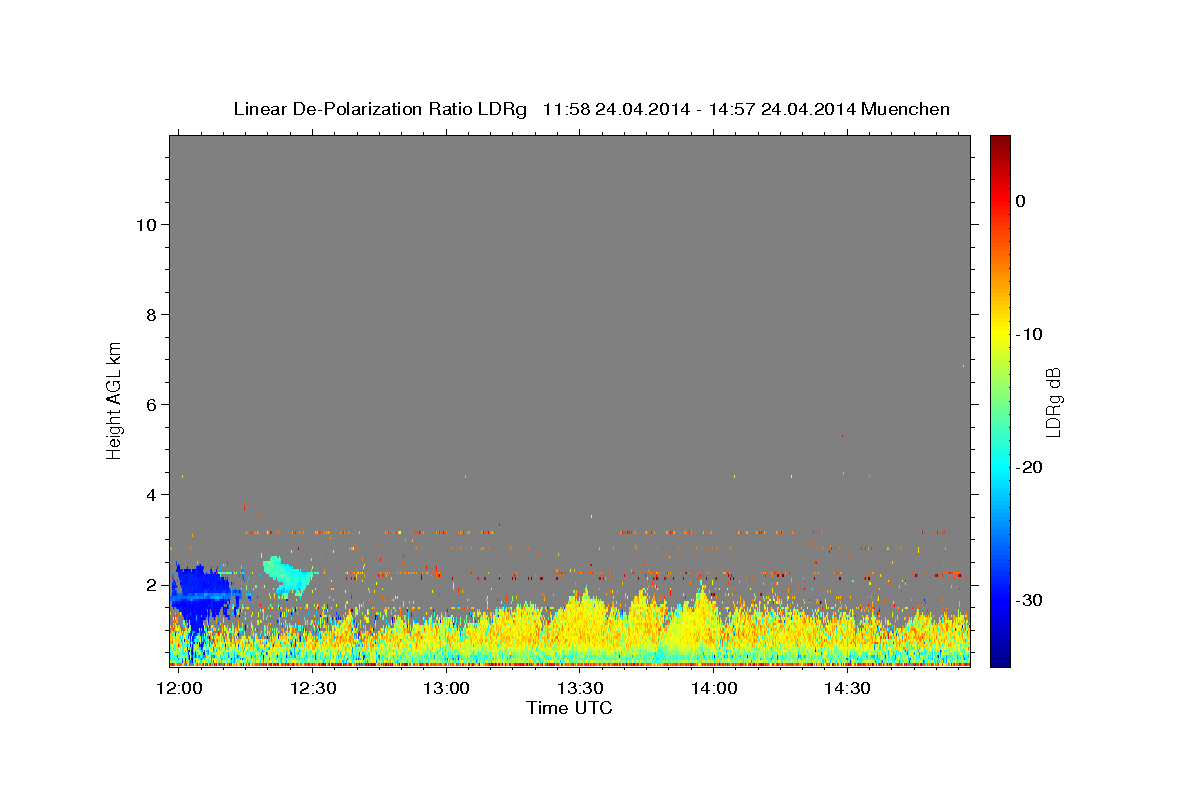
Task: Click the height tick label '4'
Action: point(151,495)
